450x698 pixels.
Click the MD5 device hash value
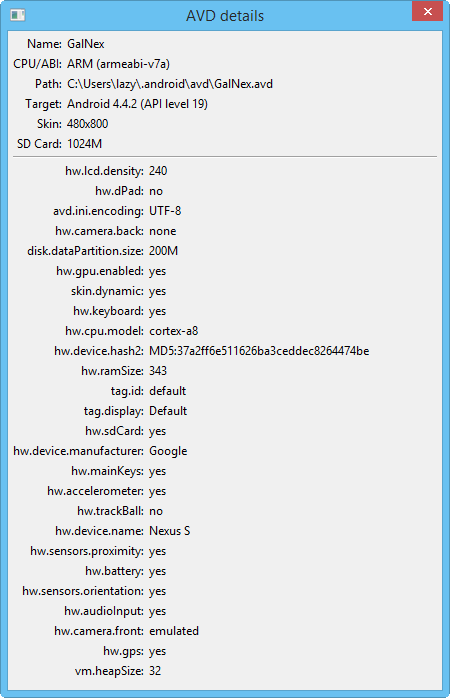tap(259, 351)
